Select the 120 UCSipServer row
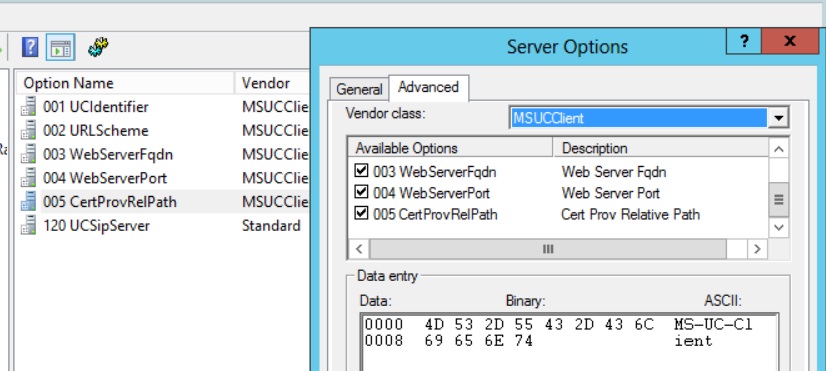Image resolution: width=826 pixels, height=371 pixels. [96, 226]
